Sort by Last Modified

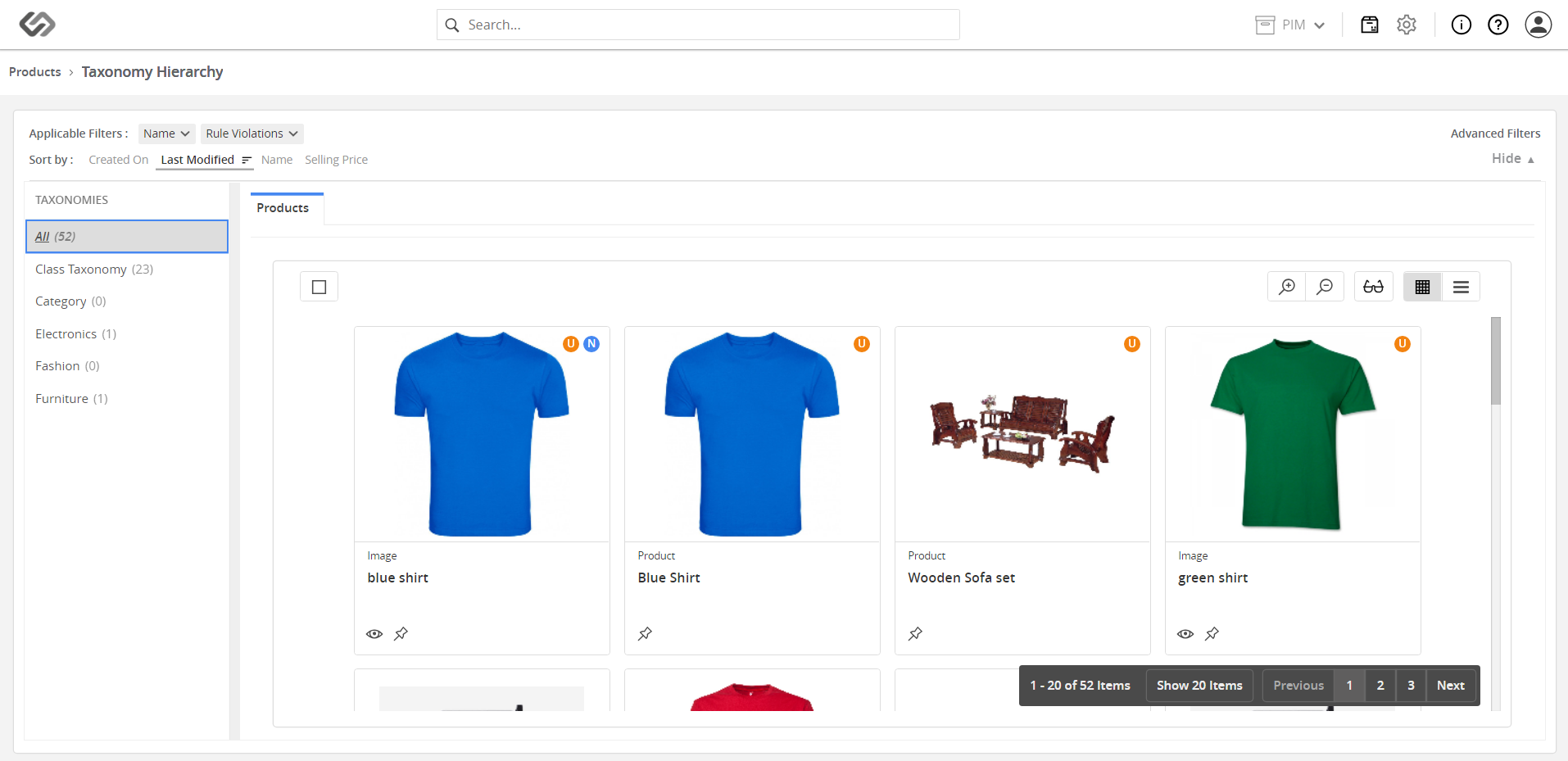pyautogui.click(x=197, y=160)
